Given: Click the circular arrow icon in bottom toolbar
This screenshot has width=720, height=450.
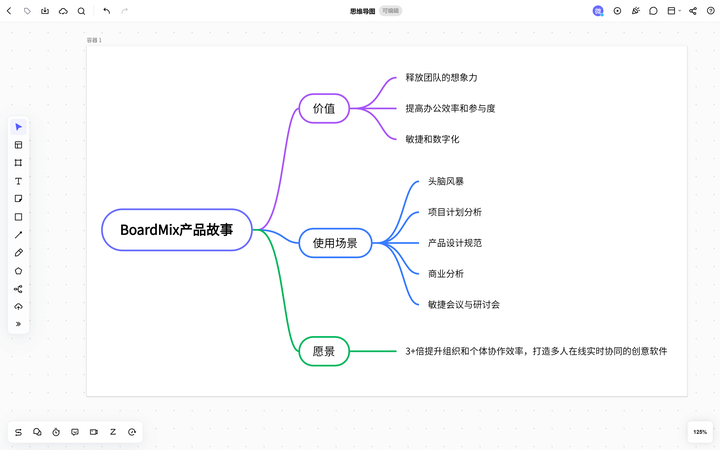Looking at the screenshot, I should coord(132,432).
